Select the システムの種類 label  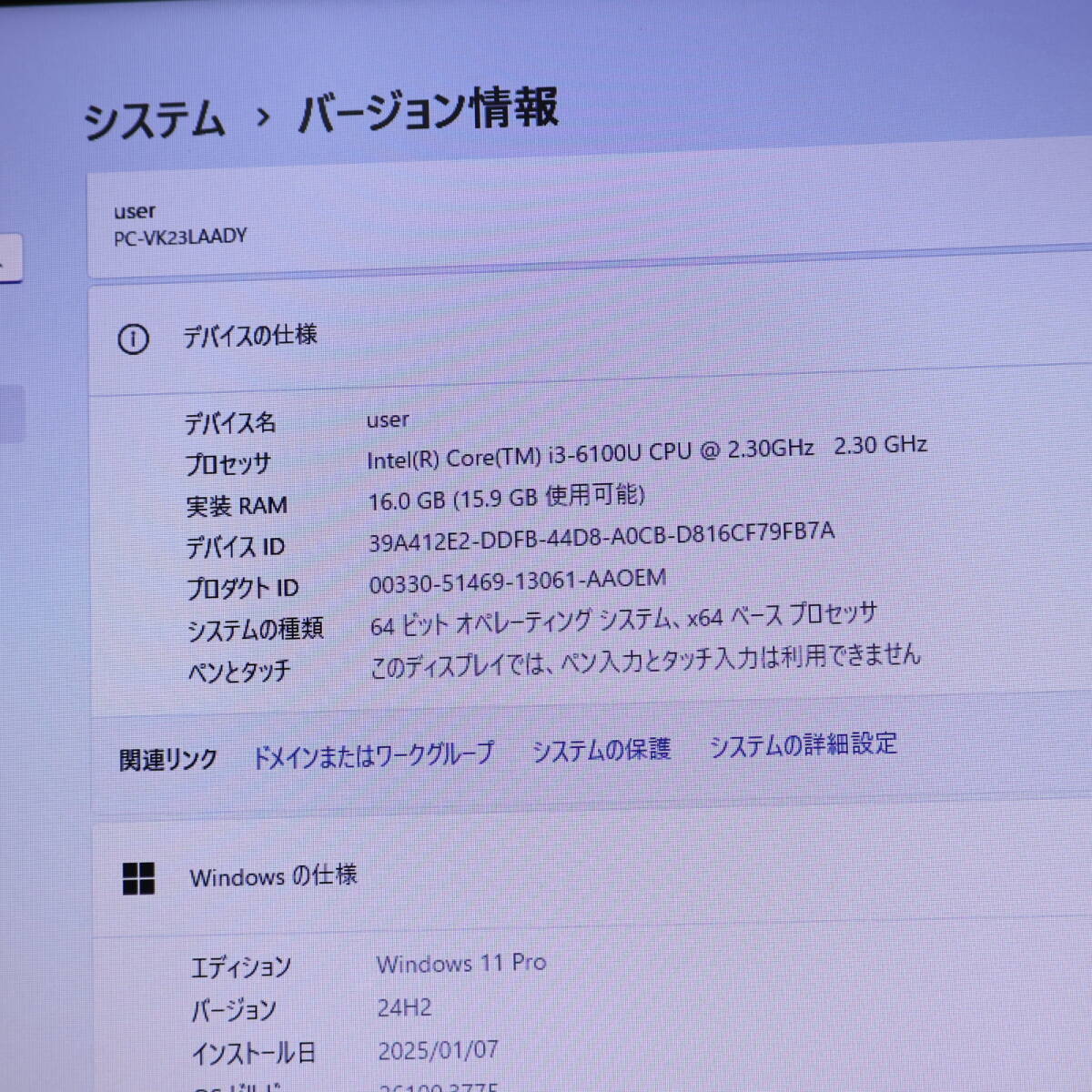256,630
